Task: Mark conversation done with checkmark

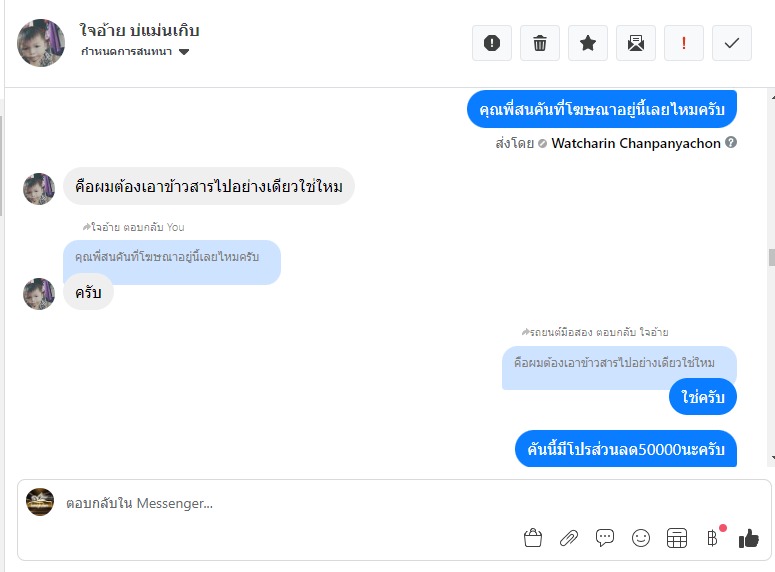Action: pyautogui.click(x=732, y=43)
